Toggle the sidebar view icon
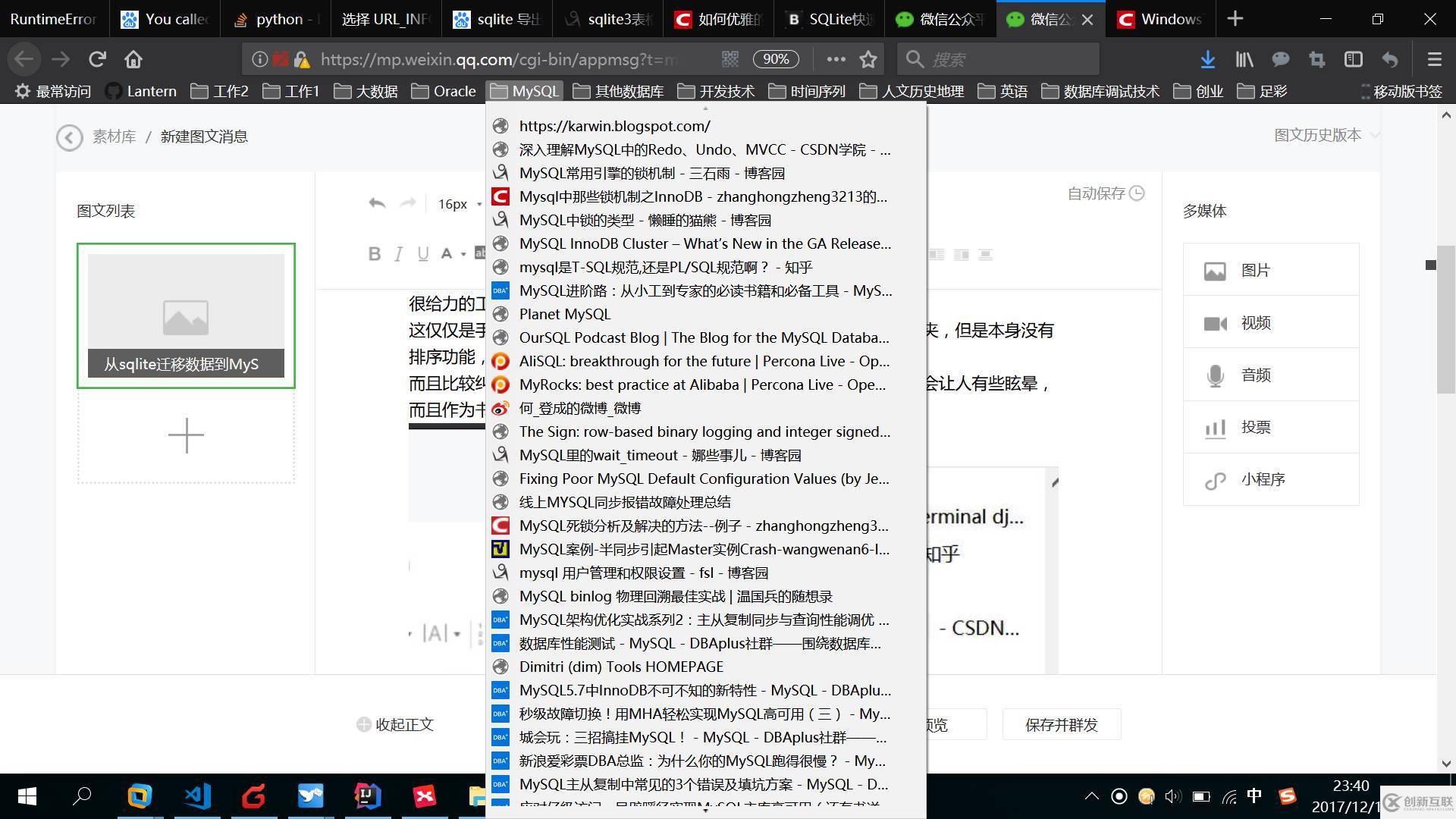 tap(1354, 59)
